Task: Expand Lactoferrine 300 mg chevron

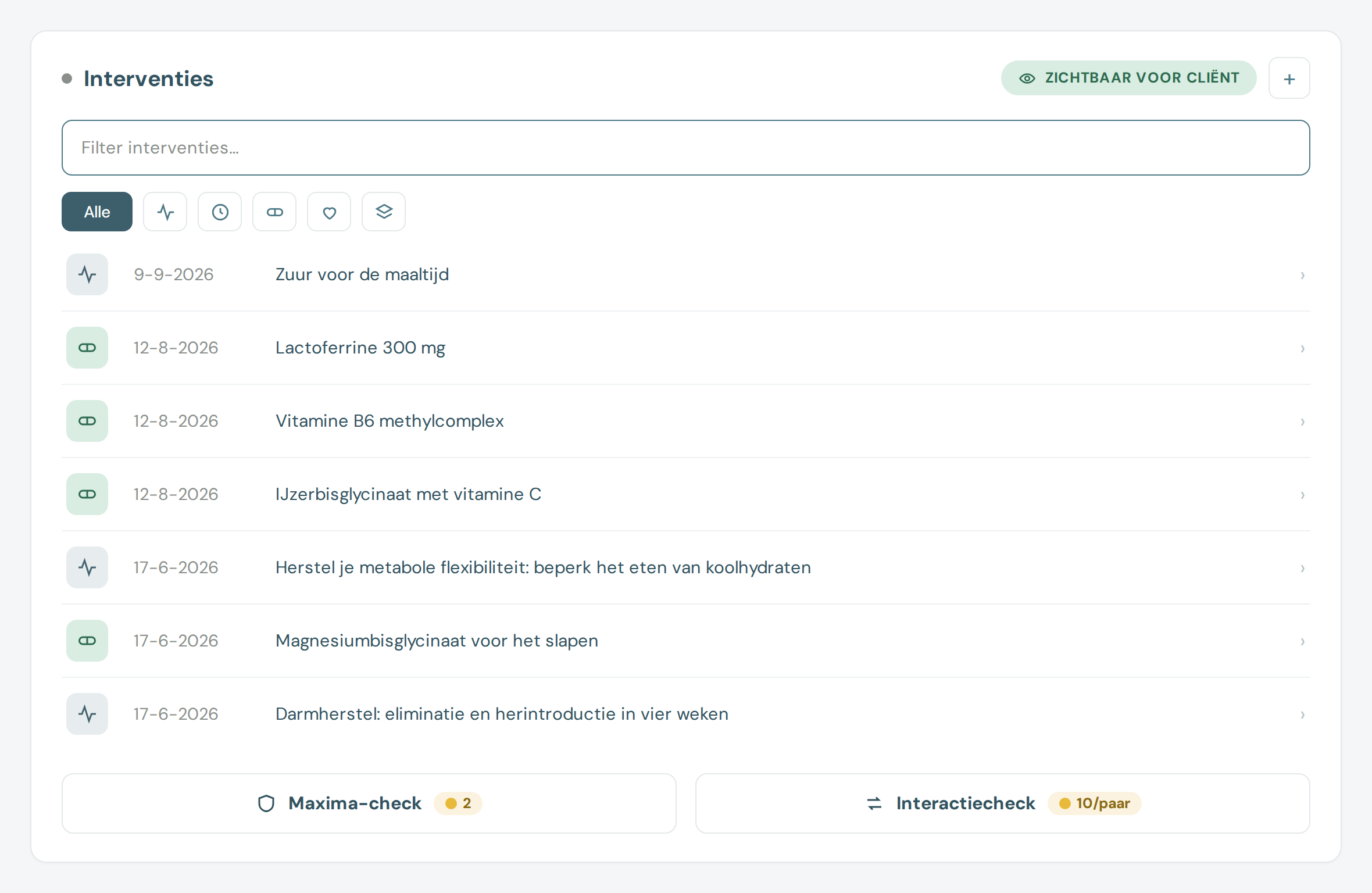Action: pyautogui.click(x=1302, y=348)
